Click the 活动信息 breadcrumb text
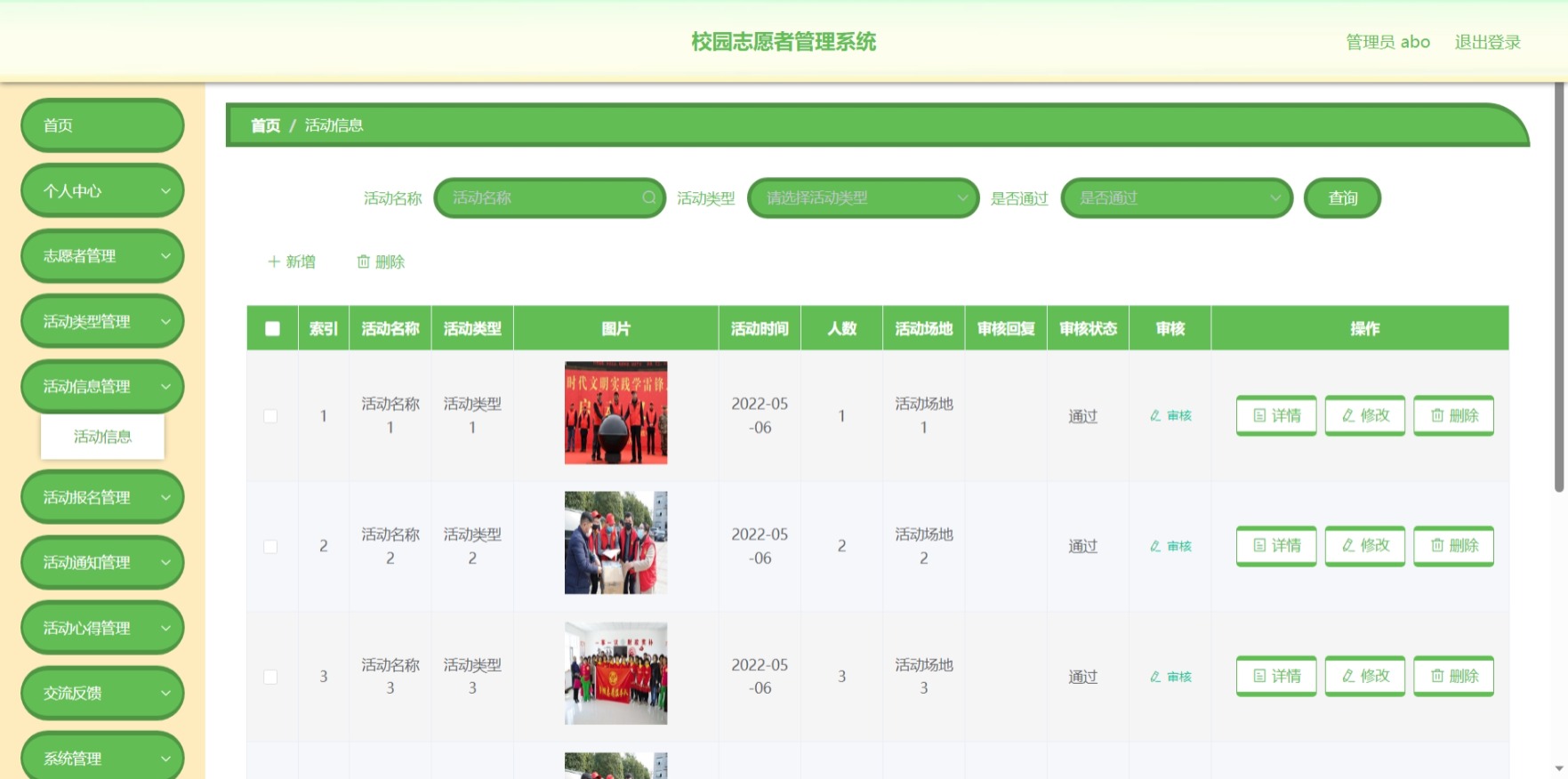The image size is (1568, 779). click(334, 125)
